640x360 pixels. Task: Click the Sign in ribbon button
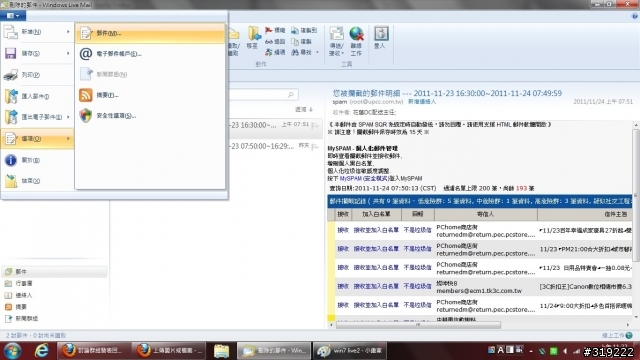pos(380,38)
